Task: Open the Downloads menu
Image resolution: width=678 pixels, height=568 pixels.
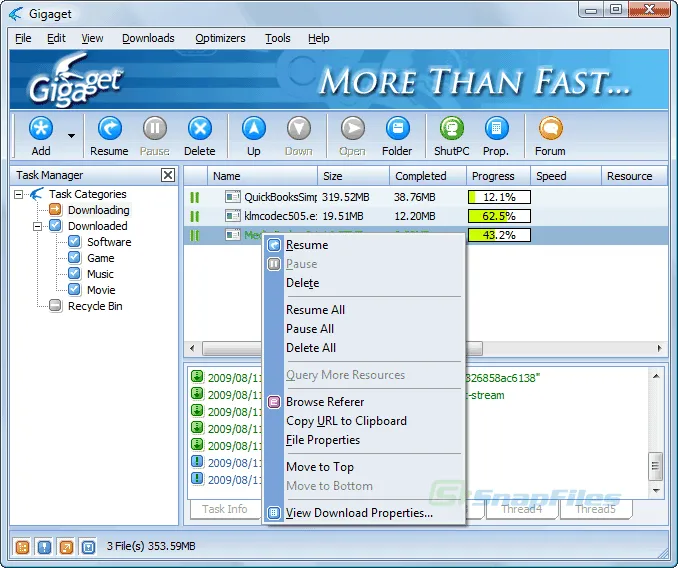Action: (148, 38)
